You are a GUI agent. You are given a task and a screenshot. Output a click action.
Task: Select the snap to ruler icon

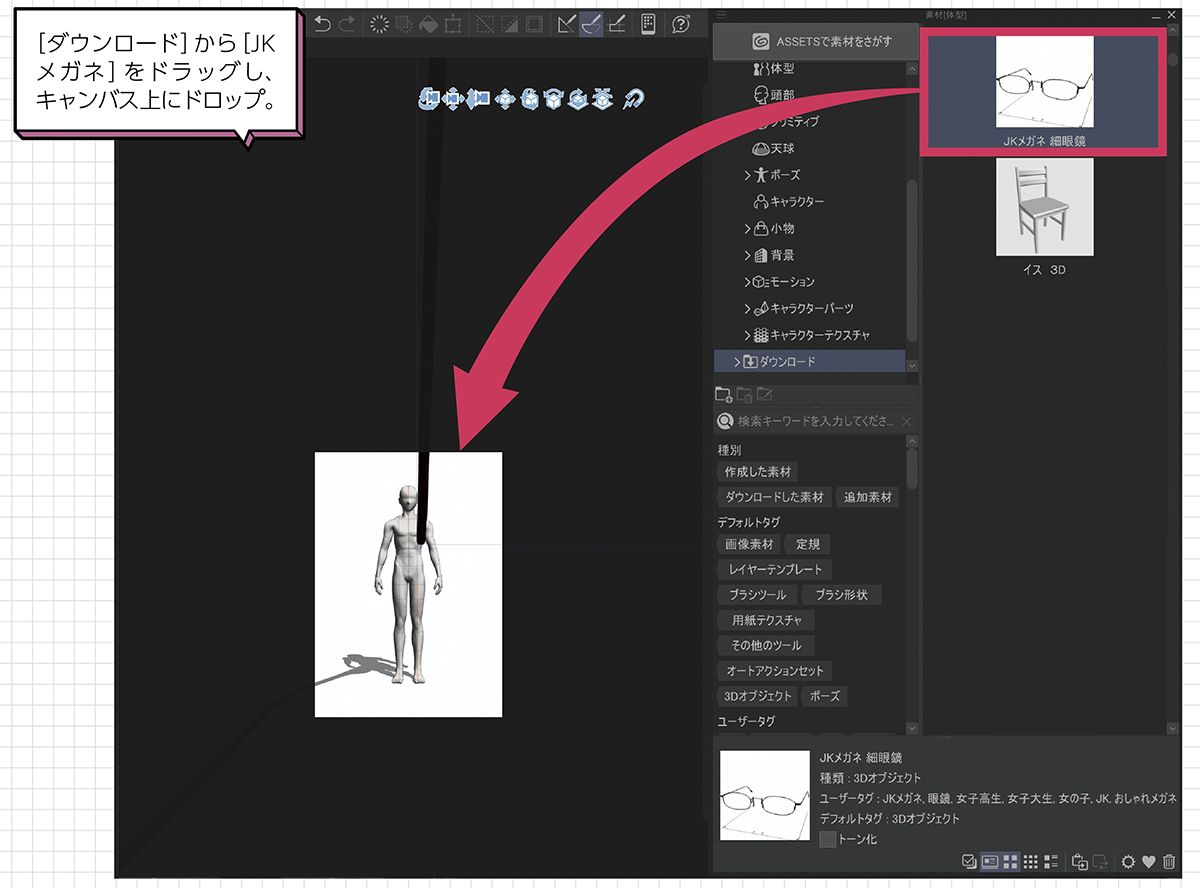pyautogui.click(x=566, y=24)
